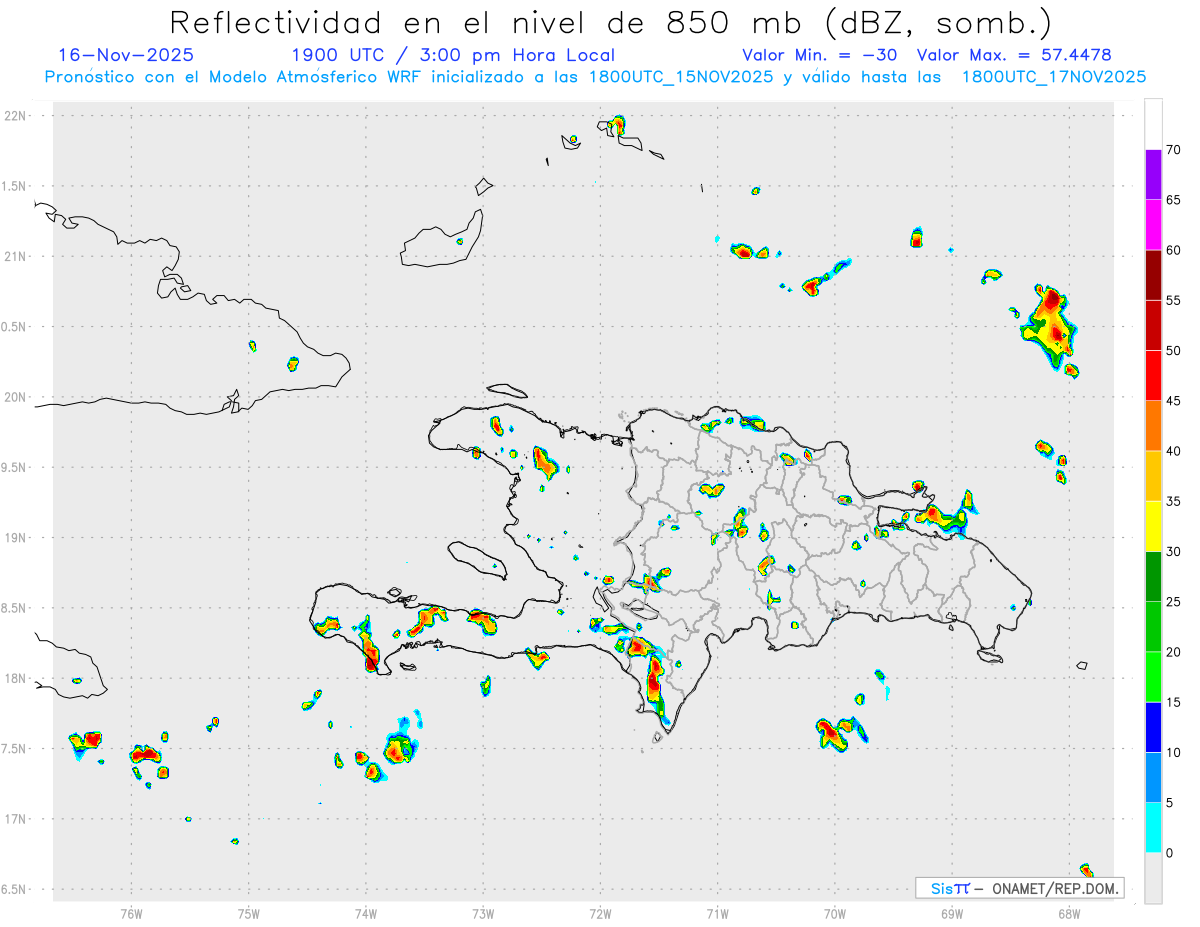Pick the medium green 20-25 dBZ colorbar segment
This screenshot has width=1200, height=927.
click(x=1153, y=626)
